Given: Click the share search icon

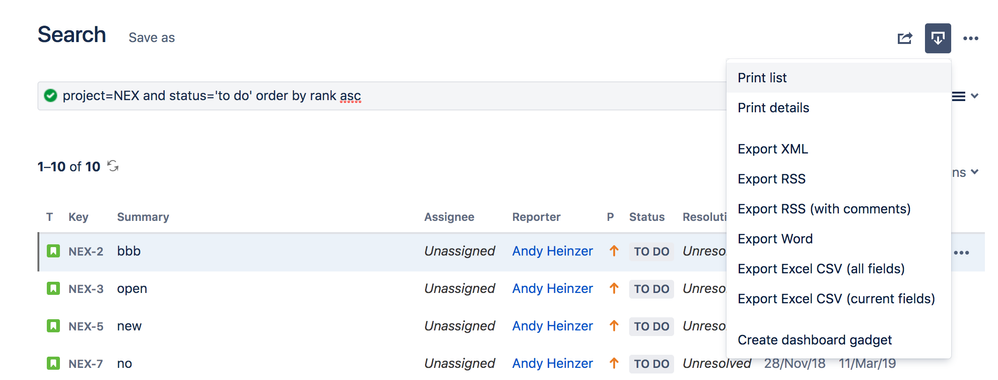Looking at the screenshot, I should point(904,38).
